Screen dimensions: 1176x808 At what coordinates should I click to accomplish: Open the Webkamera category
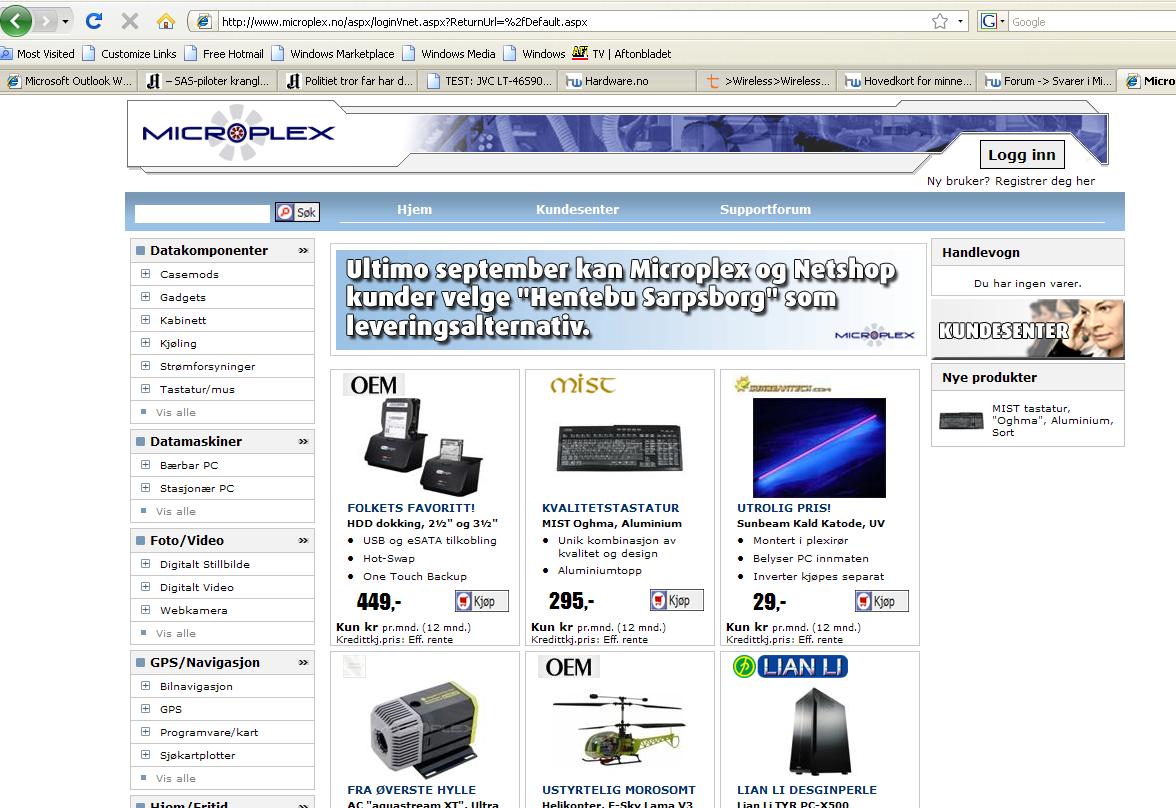[194, 610]
